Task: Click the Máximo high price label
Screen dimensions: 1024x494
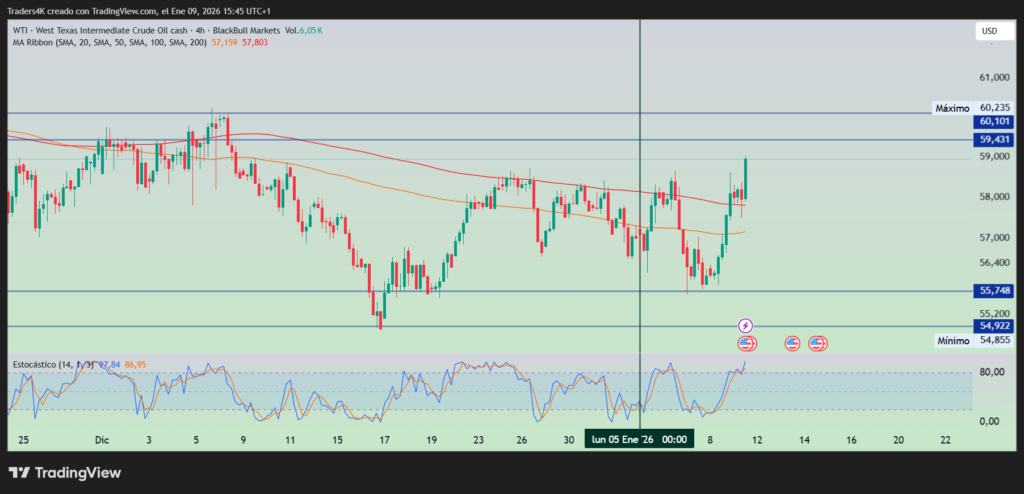Action: point(951,107)
